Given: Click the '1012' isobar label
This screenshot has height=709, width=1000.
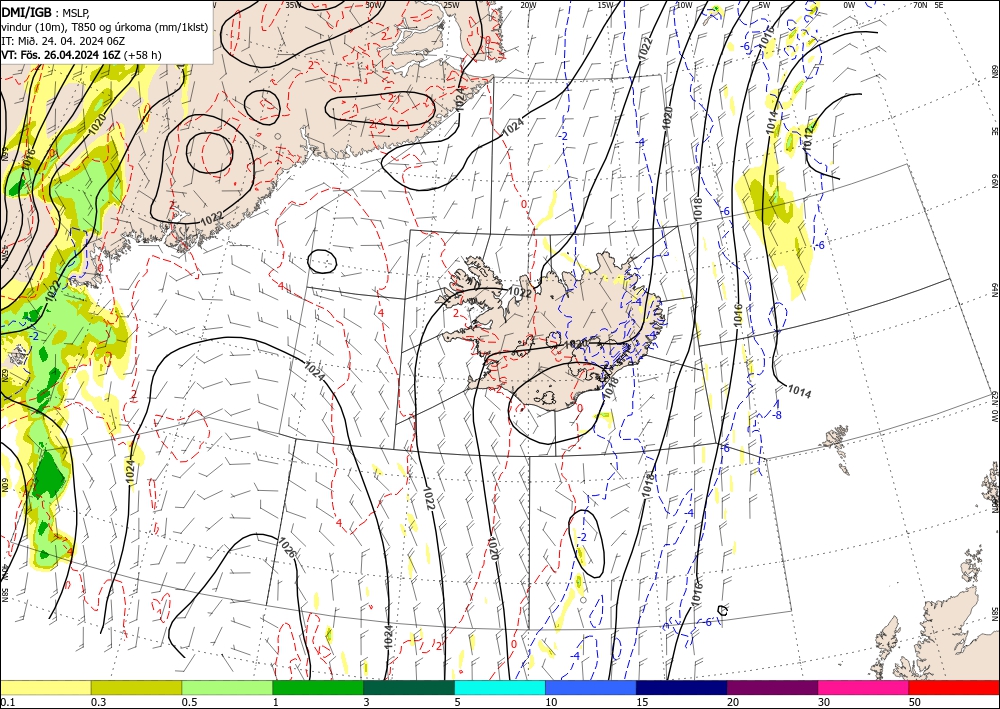Looking at the screenshot, I should click(808, 138).
